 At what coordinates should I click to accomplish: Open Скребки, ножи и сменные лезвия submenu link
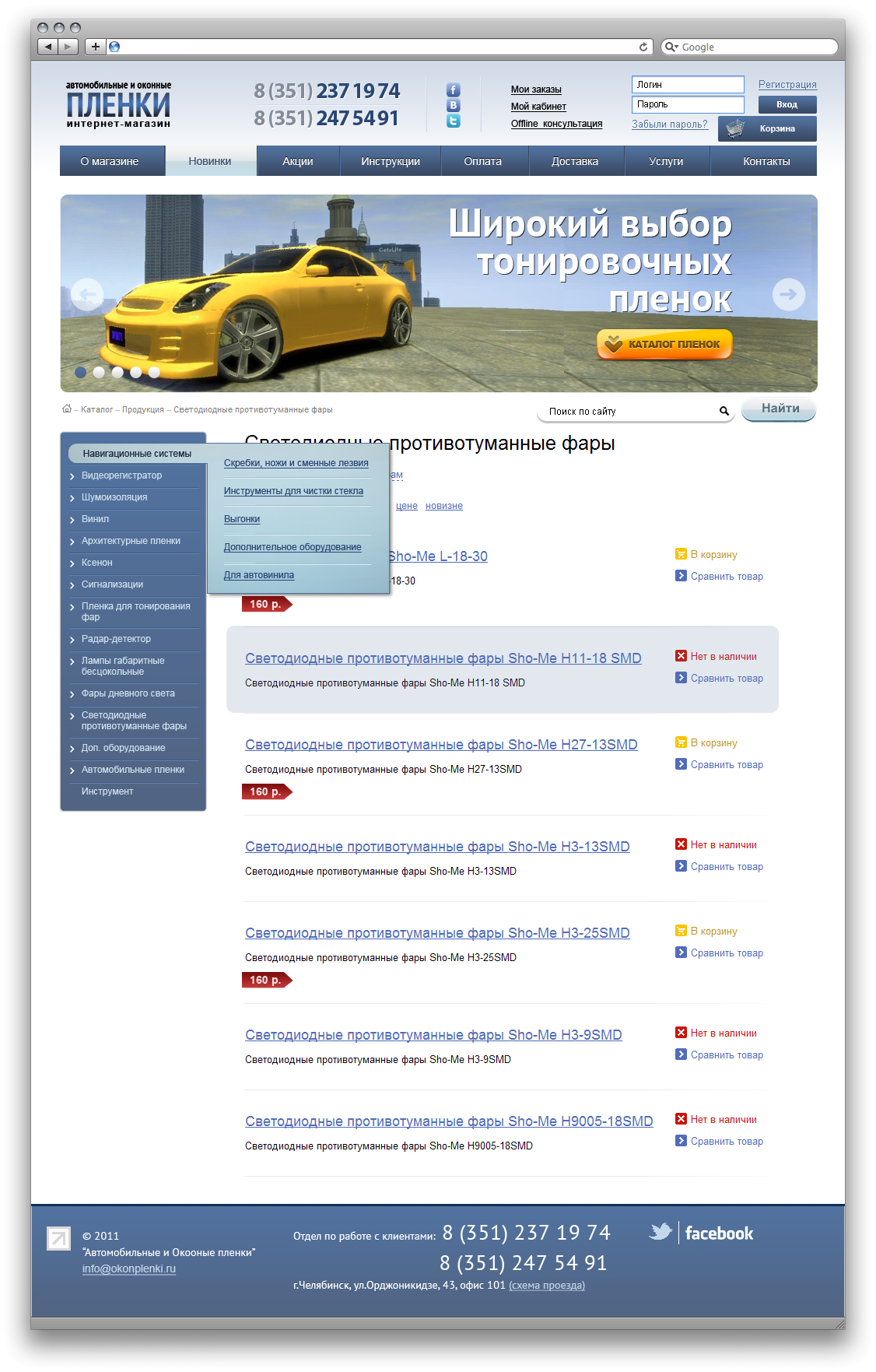[296, 463]
